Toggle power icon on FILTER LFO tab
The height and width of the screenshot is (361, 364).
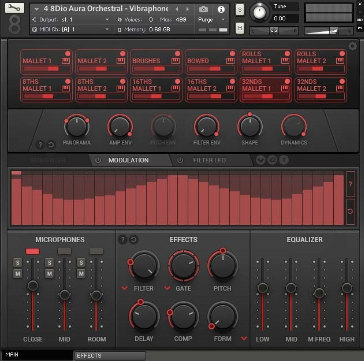tap(180, 160)
